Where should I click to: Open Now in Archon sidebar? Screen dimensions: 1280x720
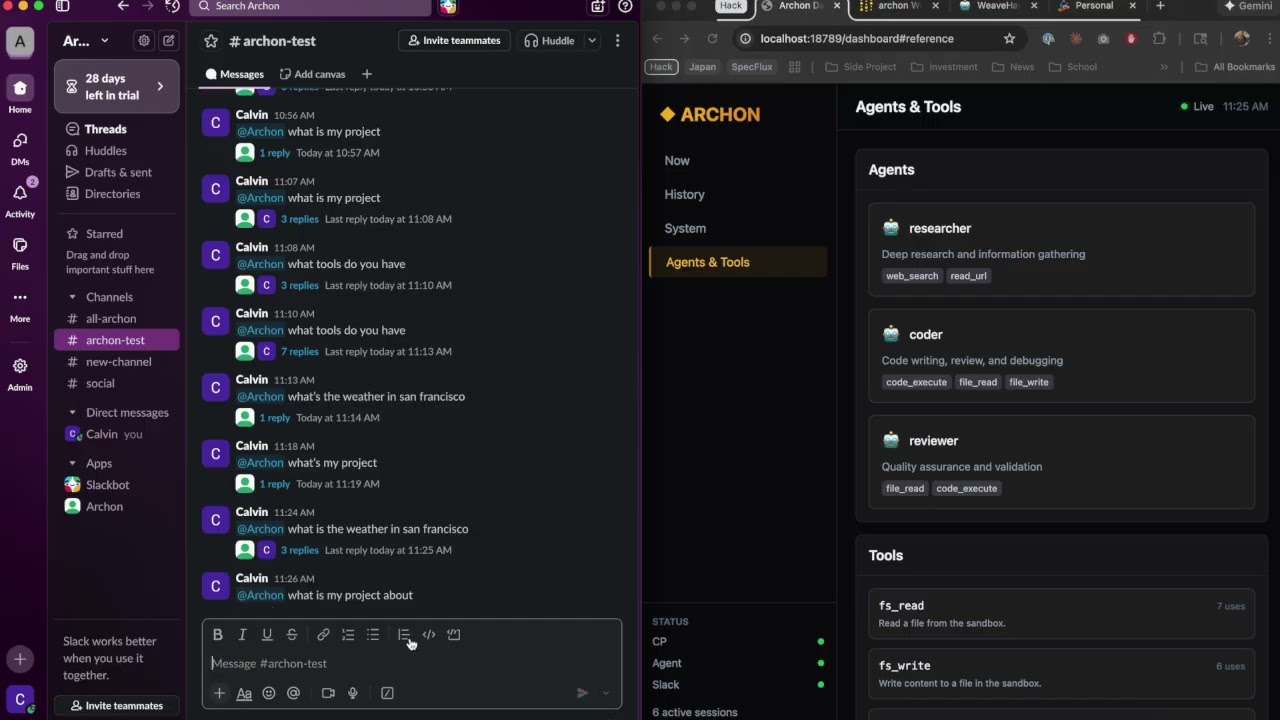[x=738, y=161]
